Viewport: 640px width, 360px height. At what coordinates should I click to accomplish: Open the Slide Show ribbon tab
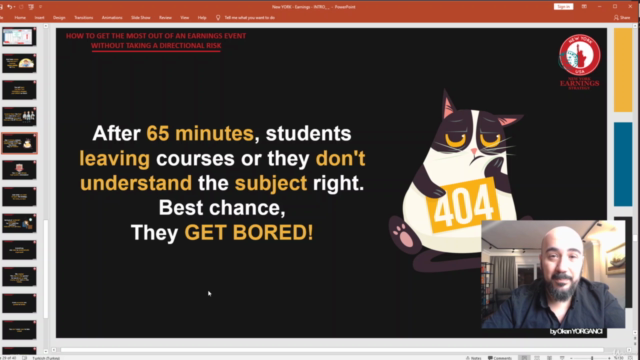click(140, 18)
